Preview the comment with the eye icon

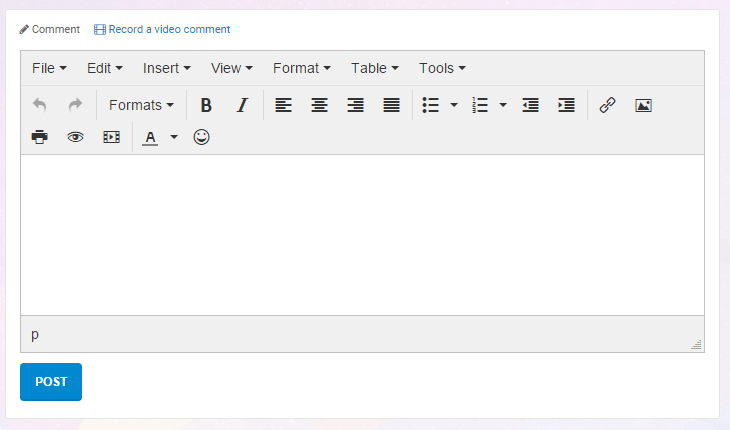pos(75,137)
